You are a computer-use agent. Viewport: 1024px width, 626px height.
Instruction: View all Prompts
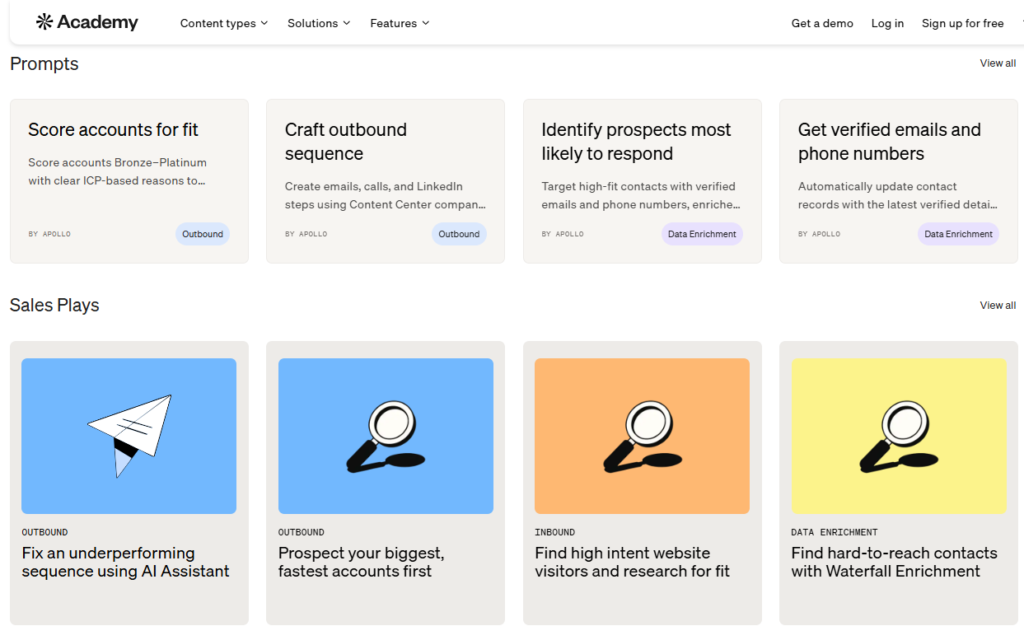coord(997,63)
